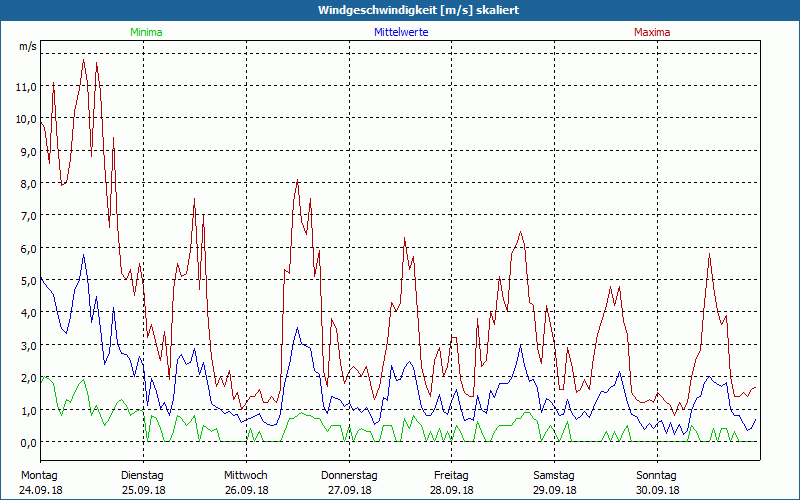Select the green 'Minima' legend label
This screenshot has width=800, height=500.
[146, 32]
